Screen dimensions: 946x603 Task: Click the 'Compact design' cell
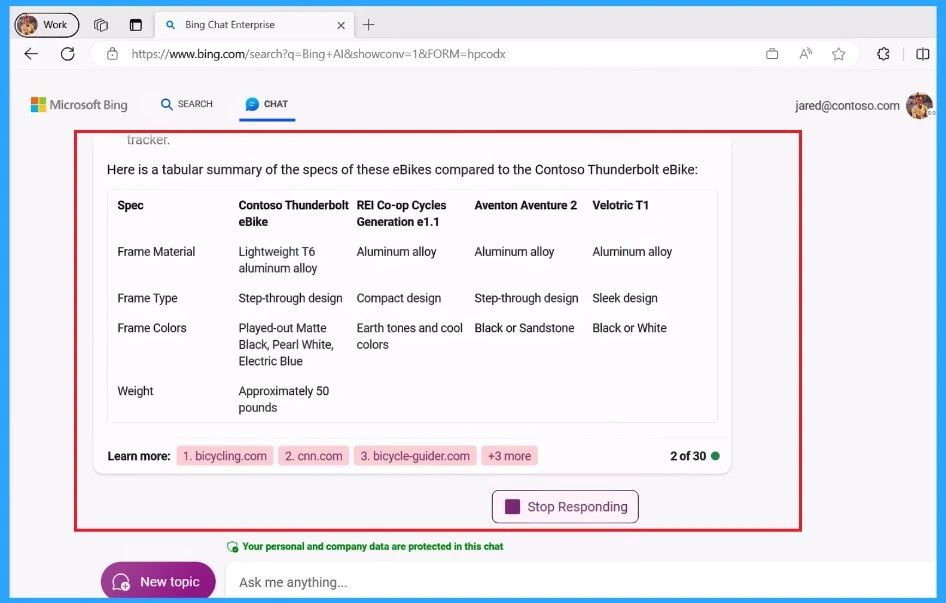click(x=399, y=298)
